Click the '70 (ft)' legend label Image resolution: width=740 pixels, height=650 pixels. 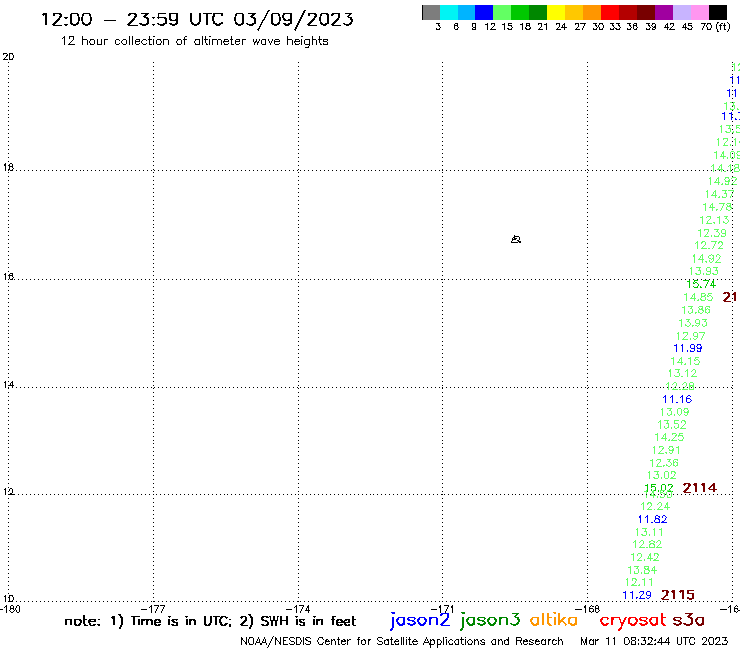(715, 26)
